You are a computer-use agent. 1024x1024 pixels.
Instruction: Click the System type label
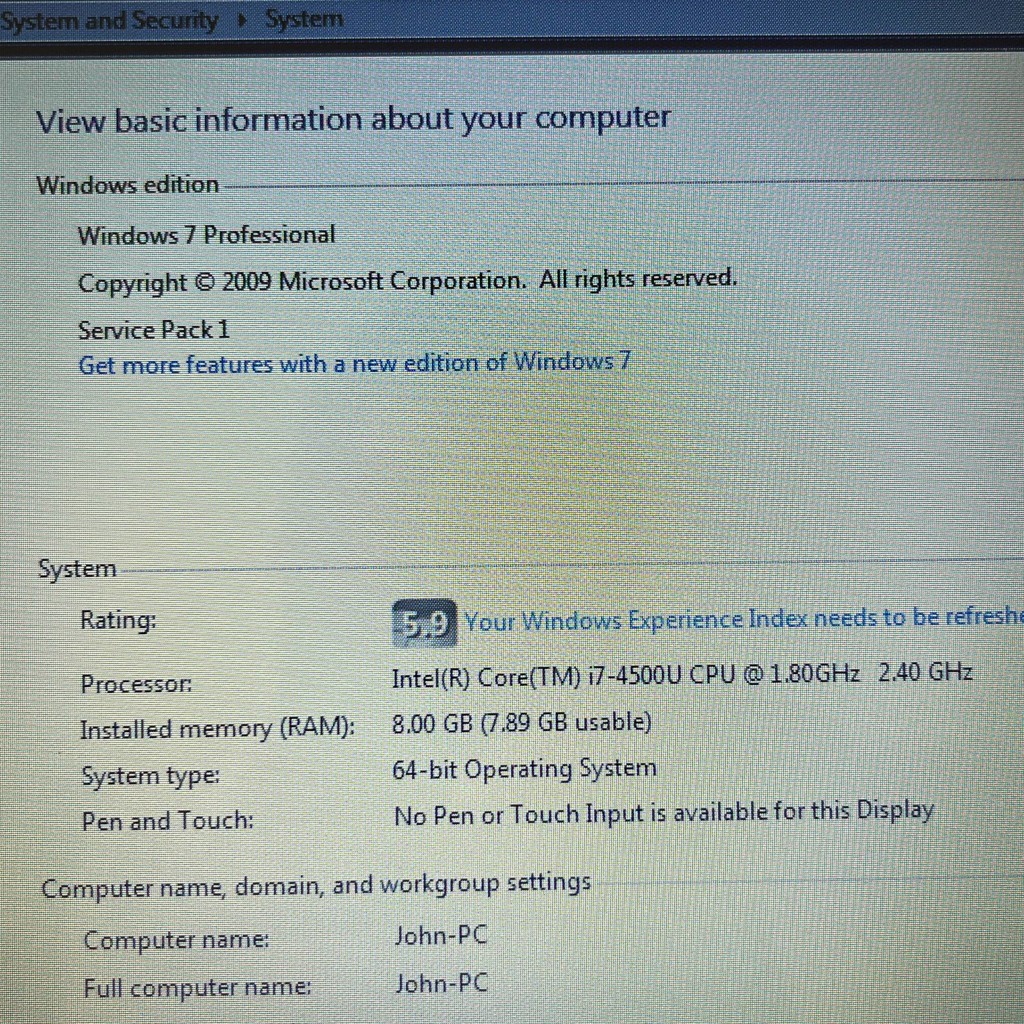pyautogui.click(x=151, y=776)
